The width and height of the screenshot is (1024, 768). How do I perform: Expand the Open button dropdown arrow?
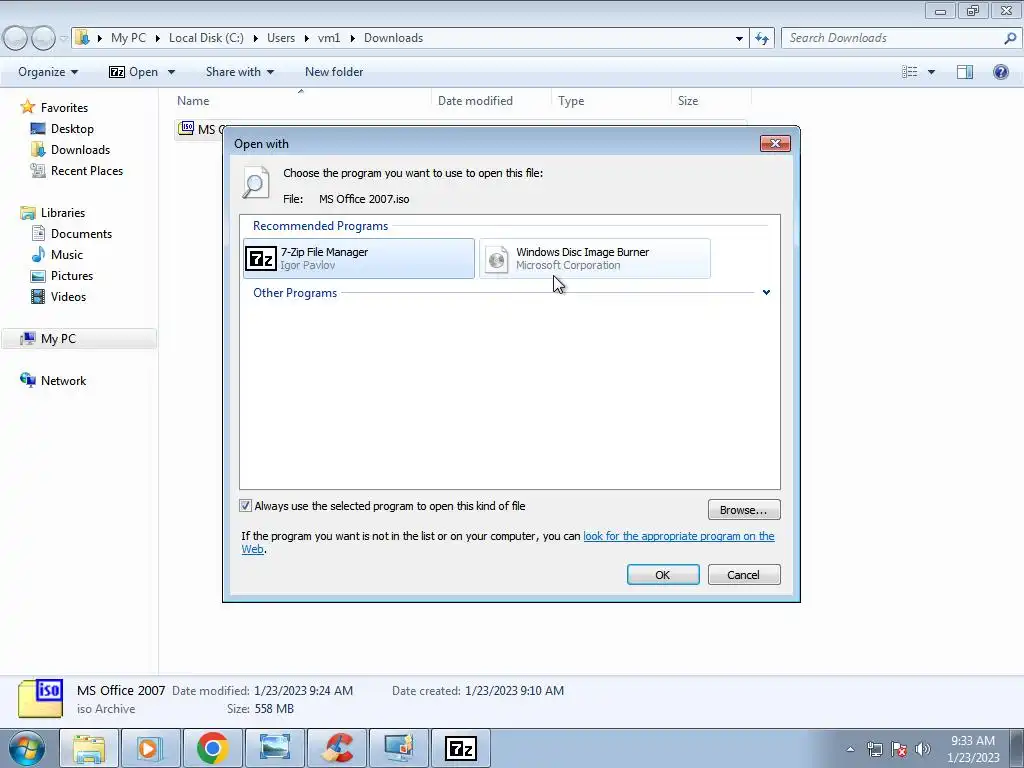[x=171, y=72]
